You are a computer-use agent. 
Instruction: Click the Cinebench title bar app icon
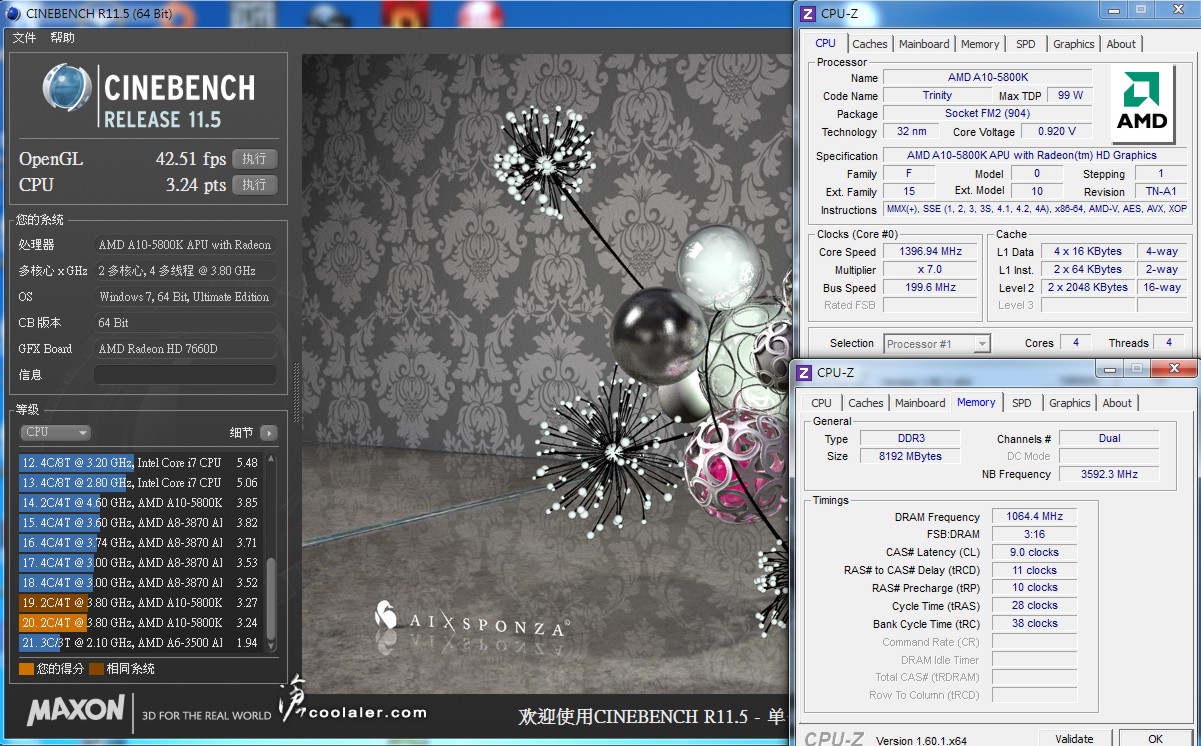13,13
